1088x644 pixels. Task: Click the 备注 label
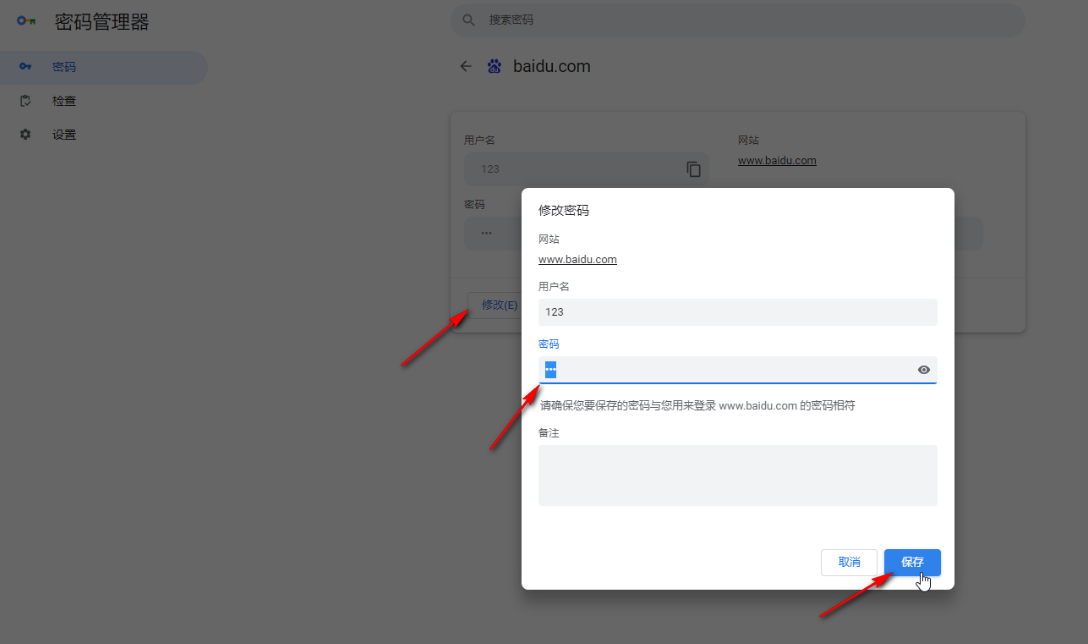point(548,433)
